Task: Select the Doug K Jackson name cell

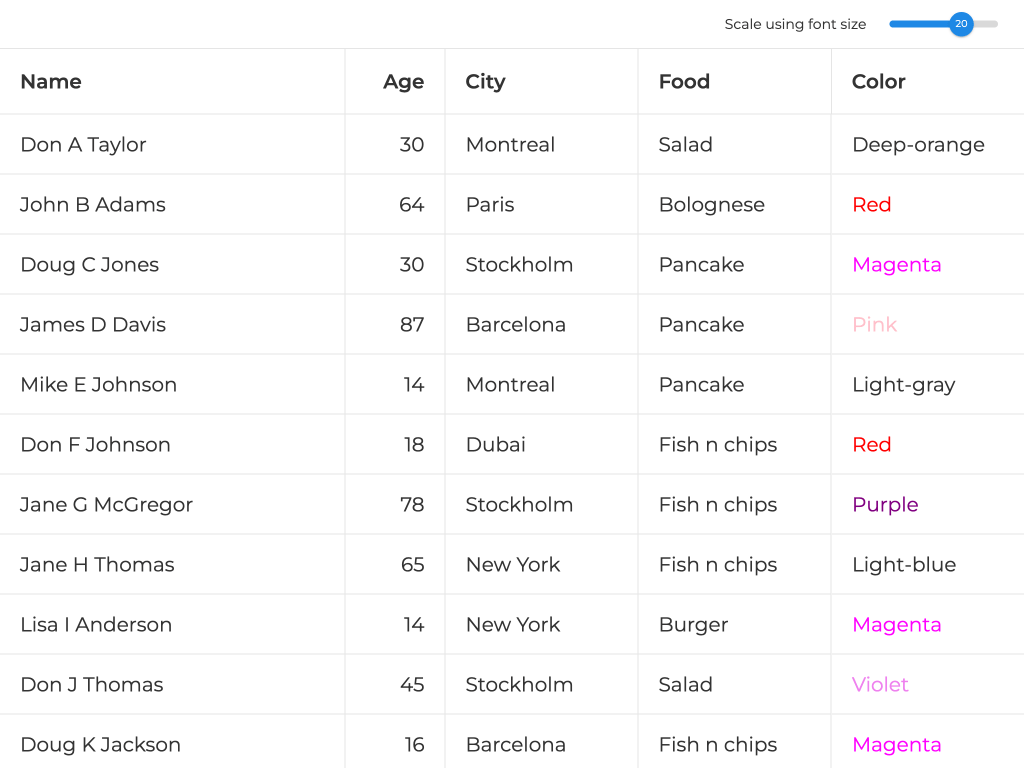Action: click(100, 744)
